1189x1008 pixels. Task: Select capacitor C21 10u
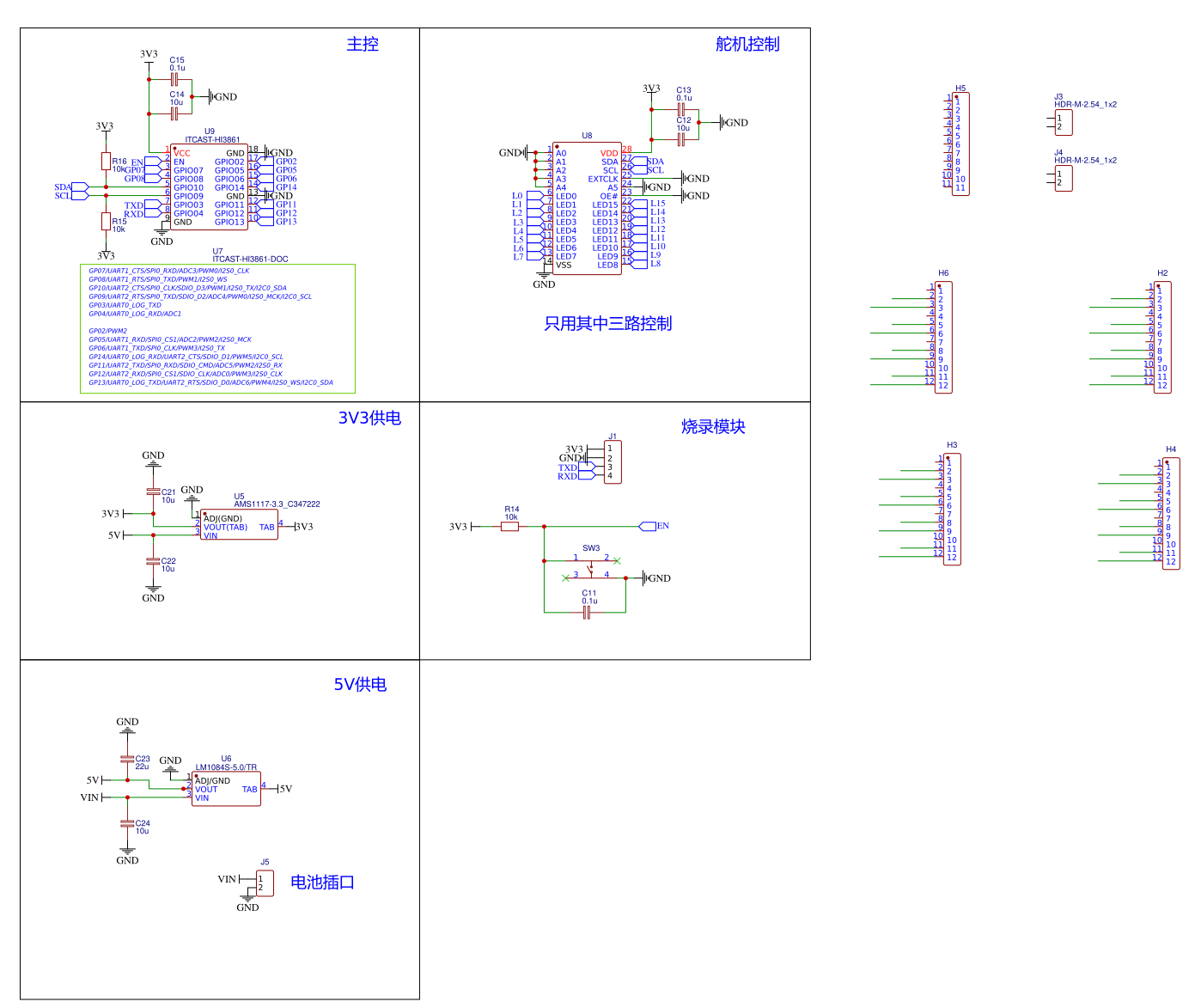click(x=153, y=492)
